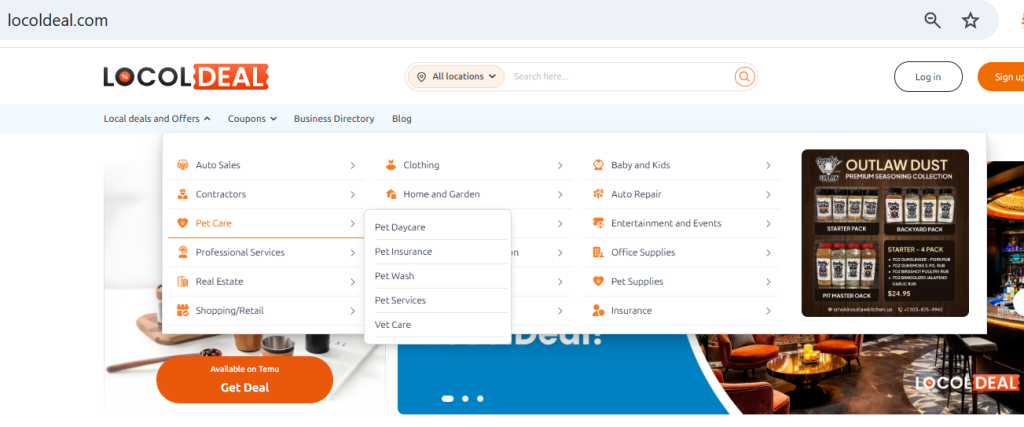Expand the Professional Services submenu arrow
Viewport: 1024px width, 427px height.
point(352,253)
